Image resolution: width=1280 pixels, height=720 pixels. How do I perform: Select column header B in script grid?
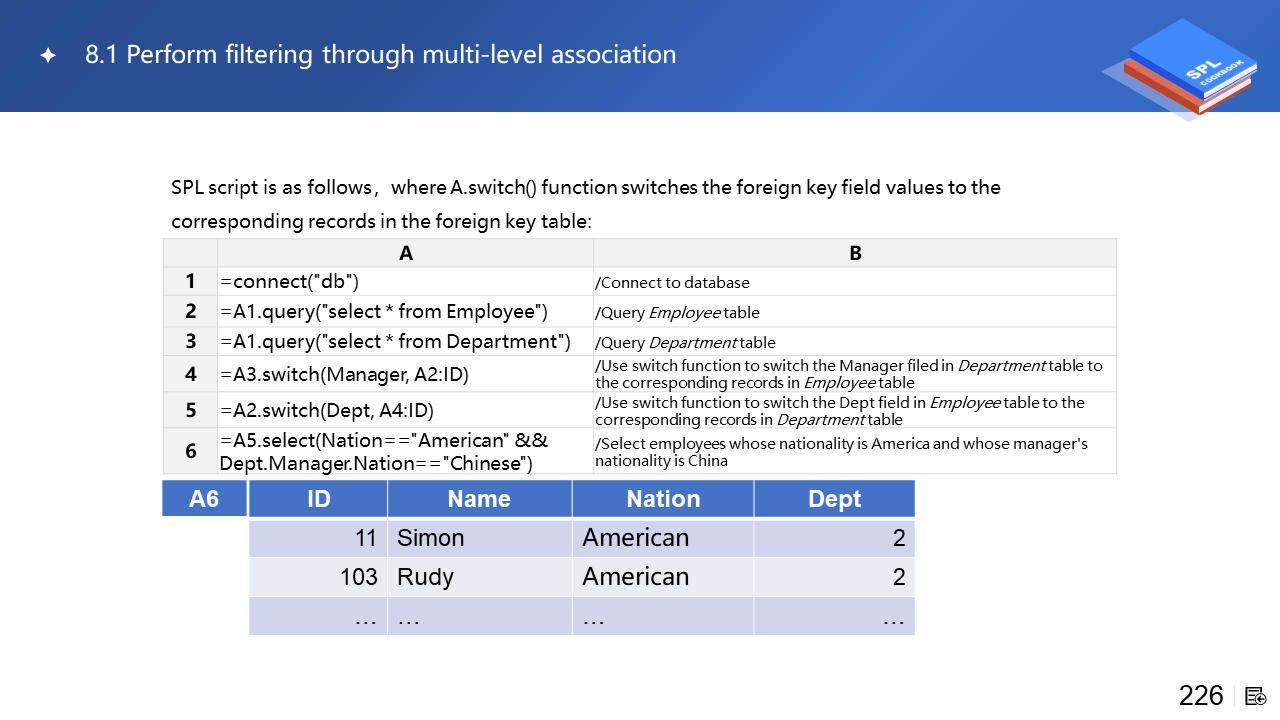[855, 254]
